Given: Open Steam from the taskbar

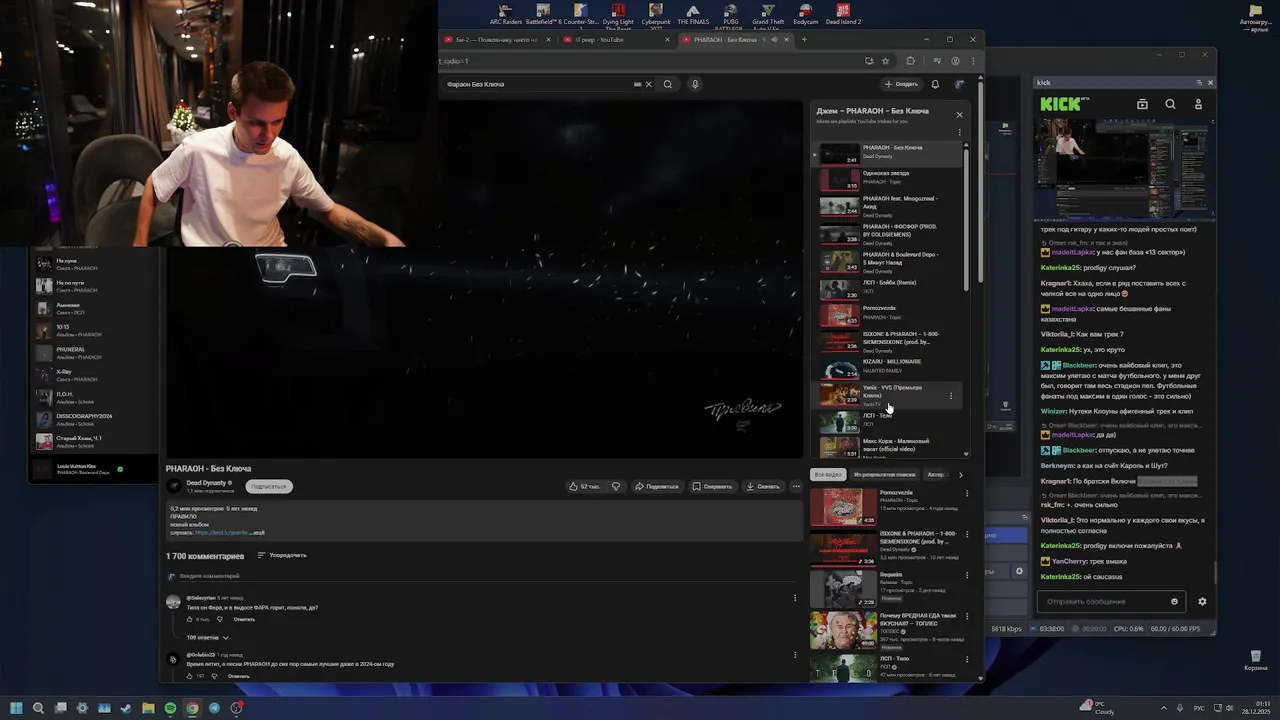Looking at the screenshot, I should click(x=126, y=708).
